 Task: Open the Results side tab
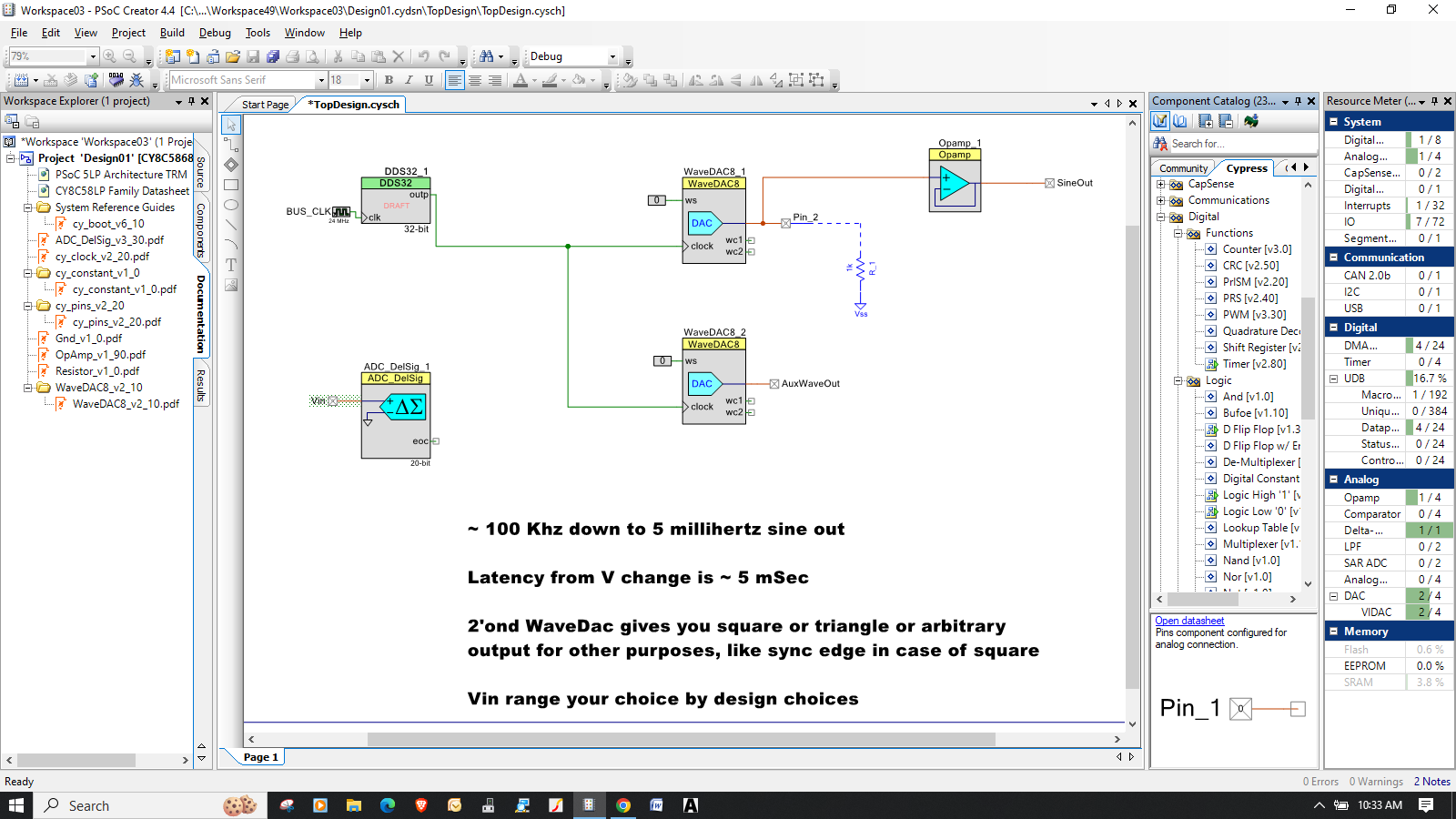pyautogui.click(x=201, y=385)
